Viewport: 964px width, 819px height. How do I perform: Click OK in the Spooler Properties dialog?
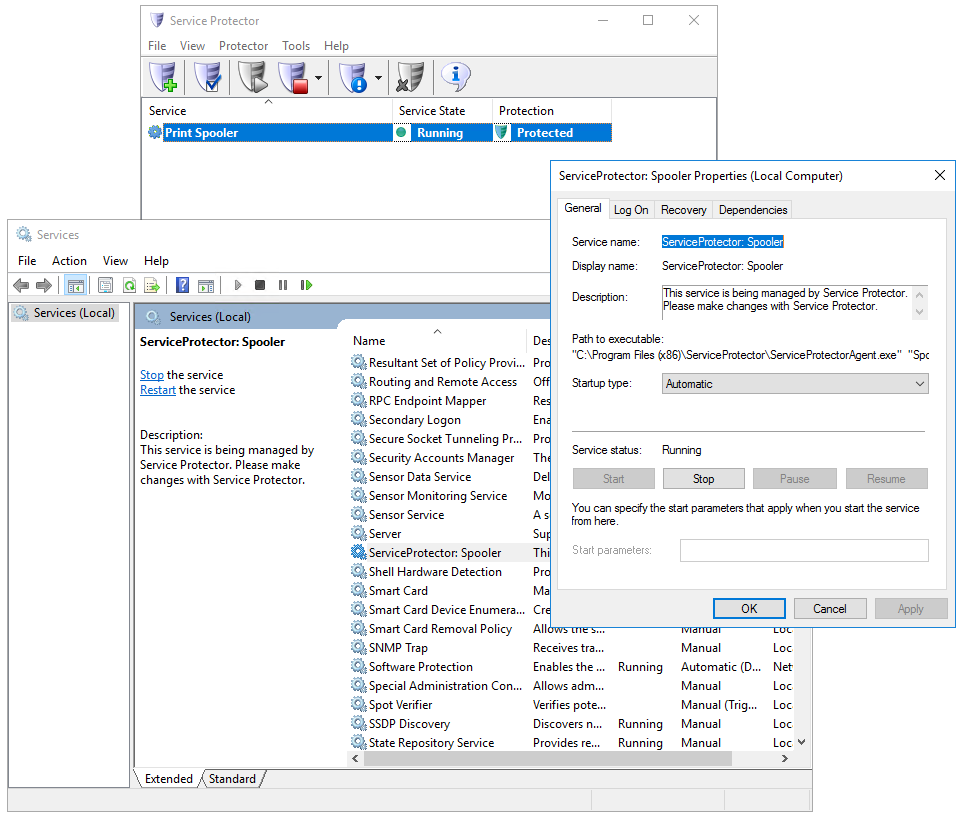click(749, 609)
